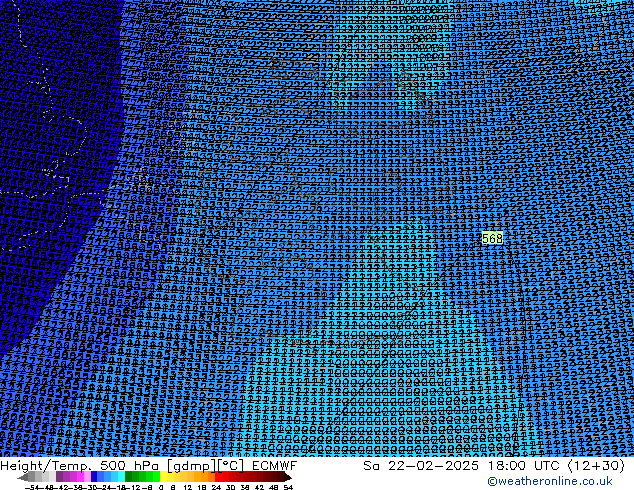Click the 568 height contour label
The height and width of the screenshot is (490, 634).
492,238
